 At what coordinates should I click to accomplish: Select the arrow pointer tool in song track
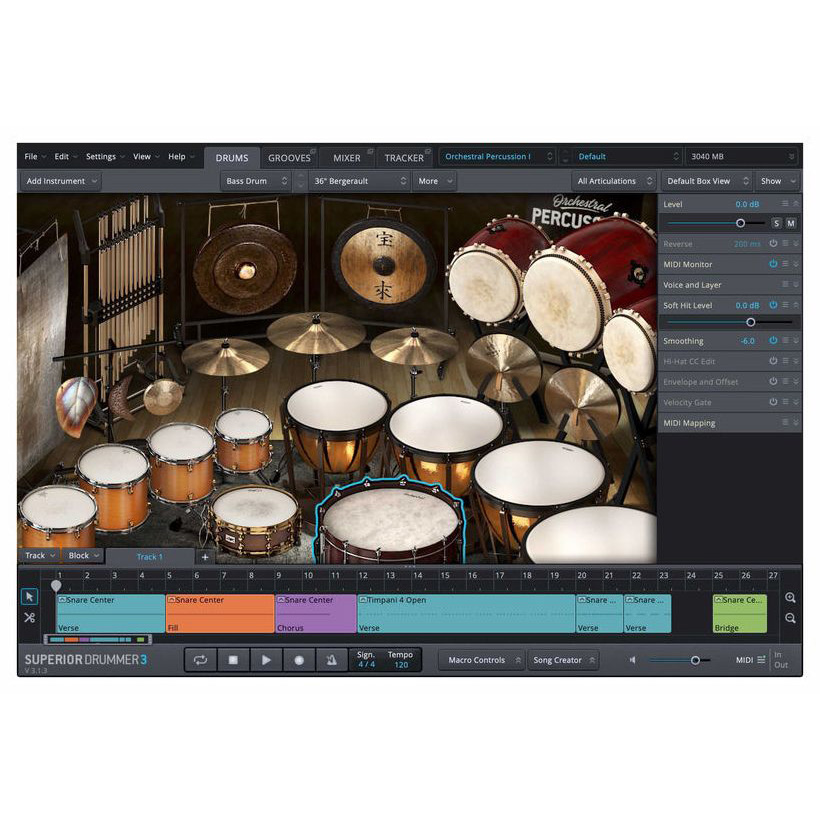29,596
